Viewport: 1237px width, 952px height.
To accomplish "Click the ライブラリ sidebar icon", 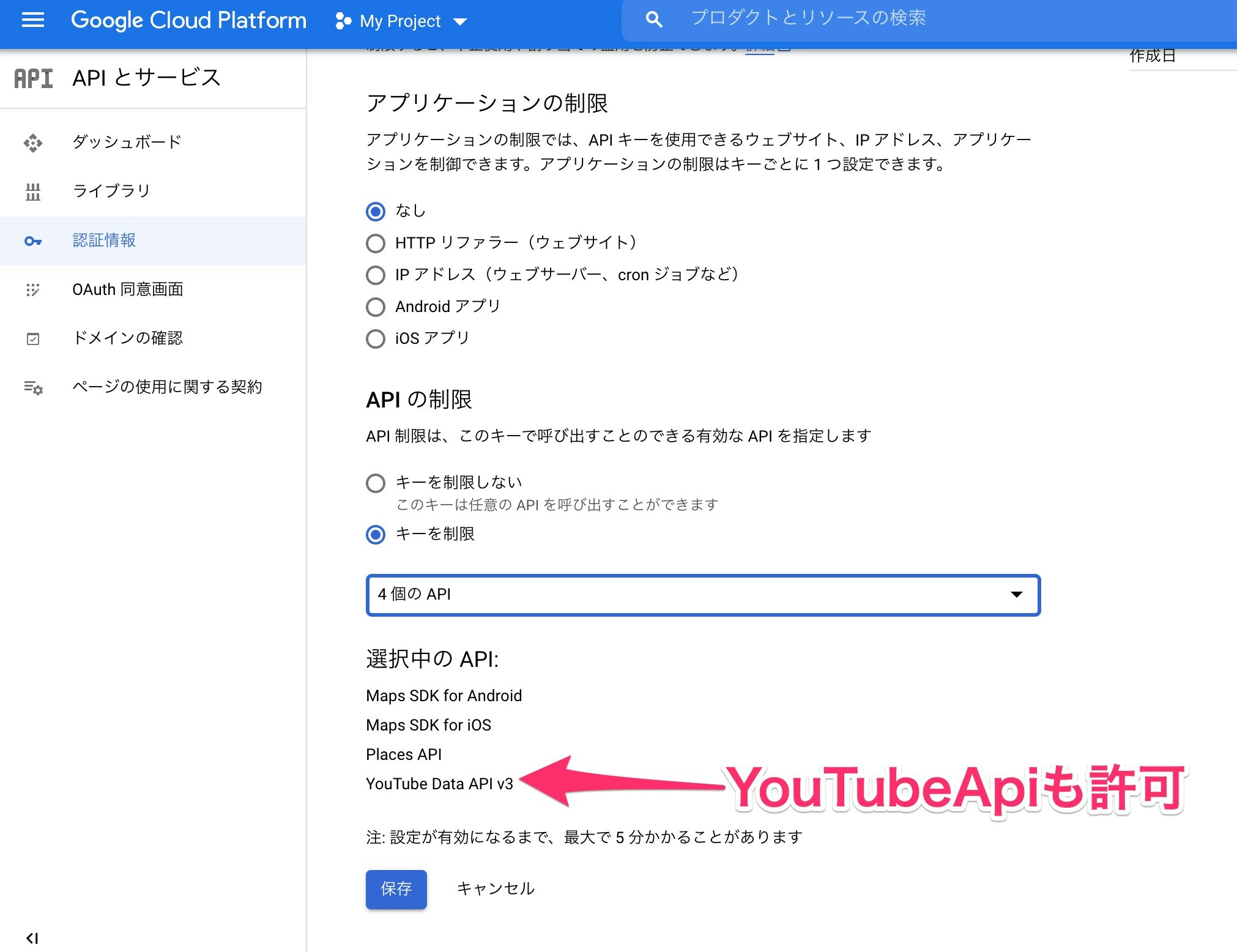I will (32, 191).
